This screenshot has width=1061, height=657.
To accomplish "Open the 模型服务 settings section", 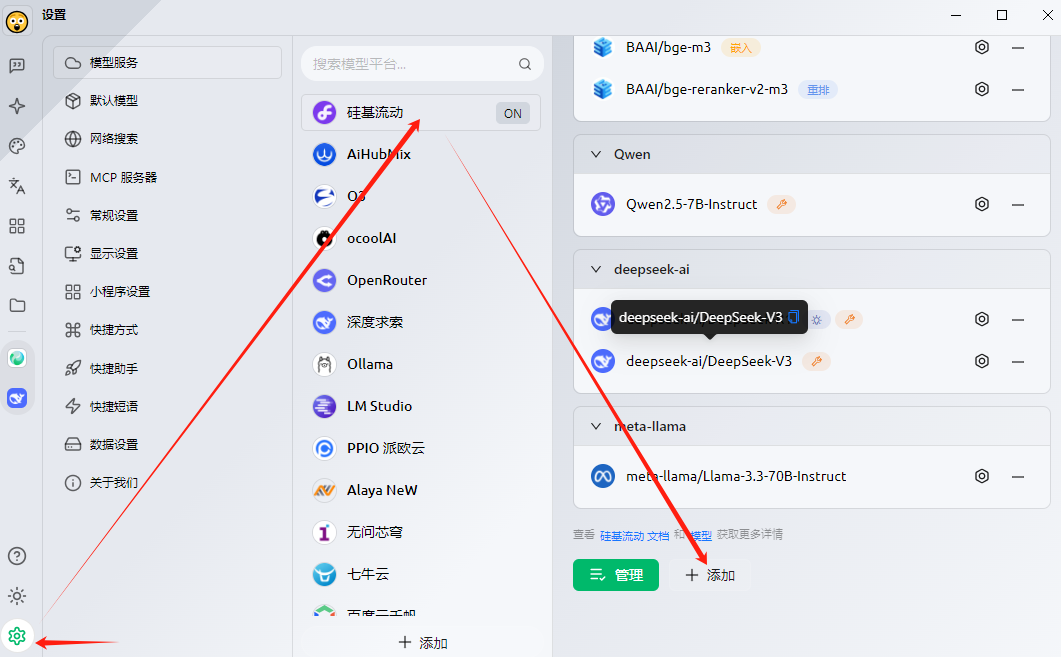I will click(x=168, y=63).
